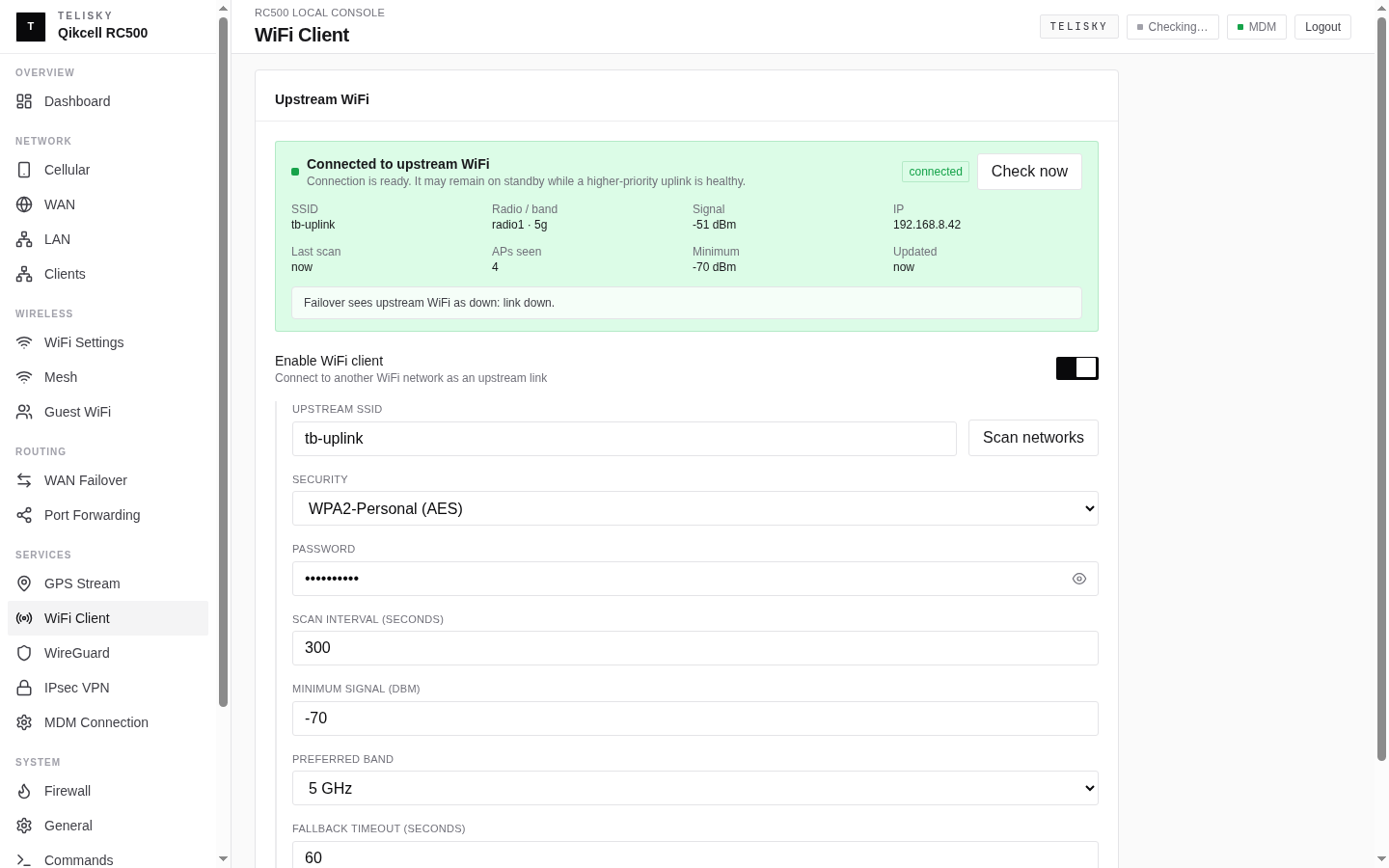Image resolution: width=1389 pixels, height=868 pixels.
Task: Open the IPsec VPN page
Action: click(108, 688)
